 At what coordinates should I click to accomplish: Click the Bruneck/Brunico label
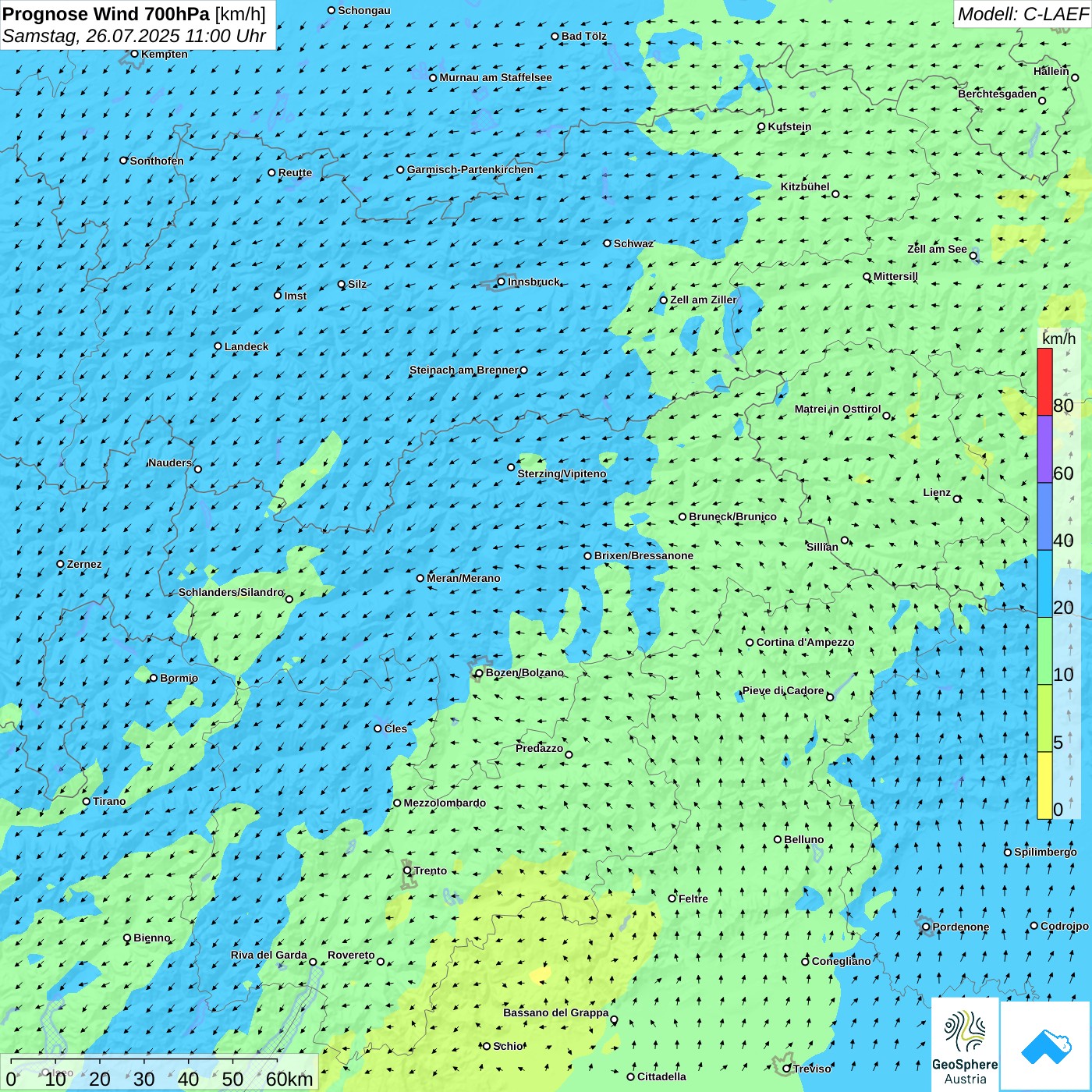coord(732,516)
